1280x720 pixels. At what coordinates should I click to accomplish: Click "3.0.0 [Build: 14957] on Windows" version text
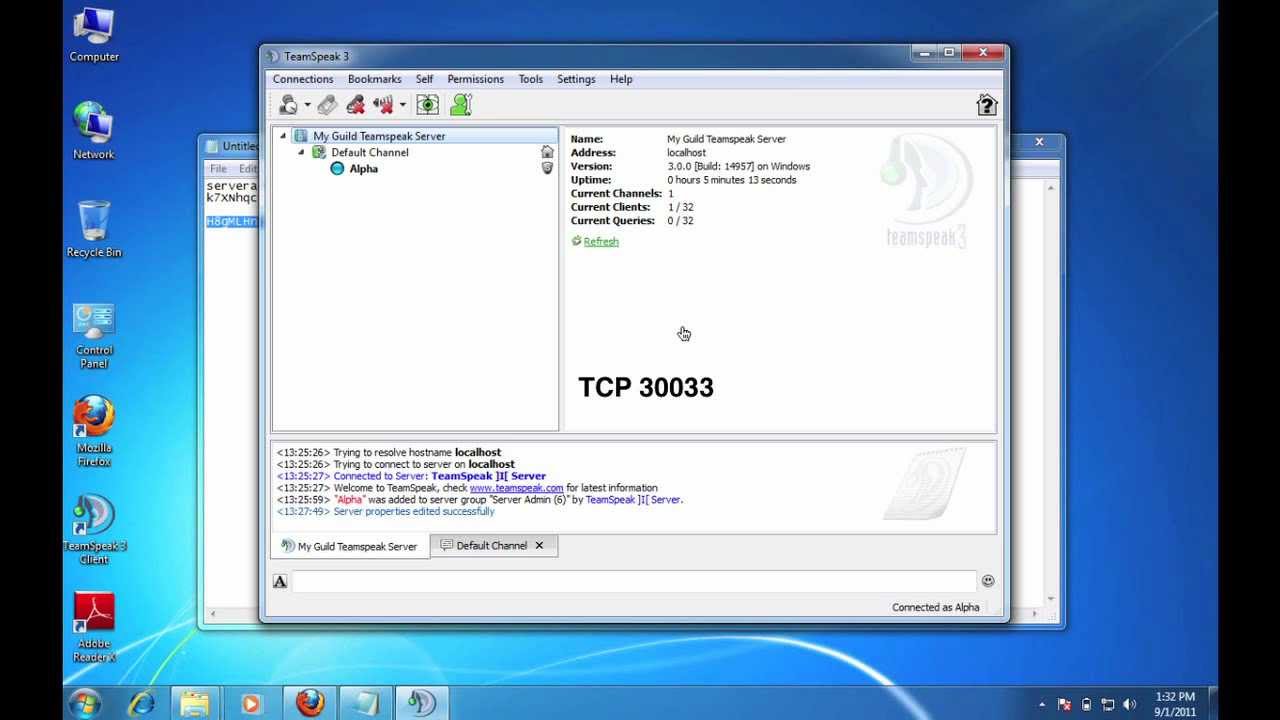pos(739,166)
